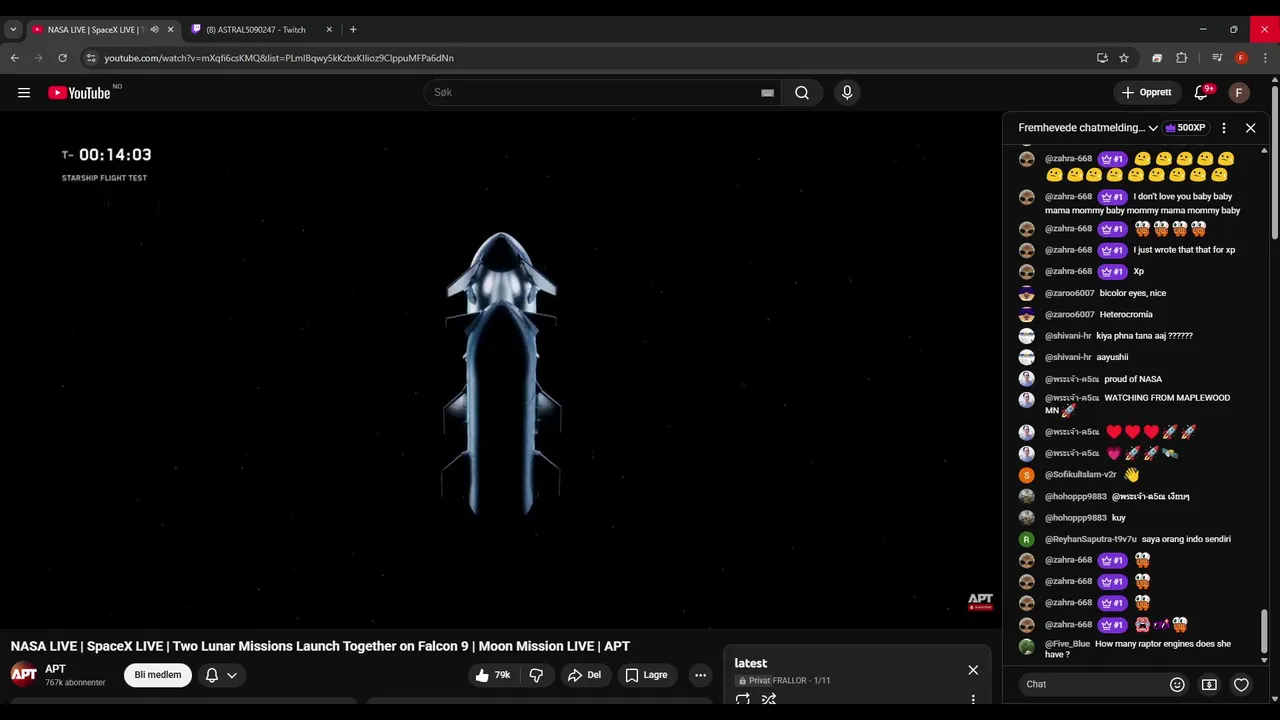Click 'bicolor eyes, nice' chat message

tap(1132, 293)
